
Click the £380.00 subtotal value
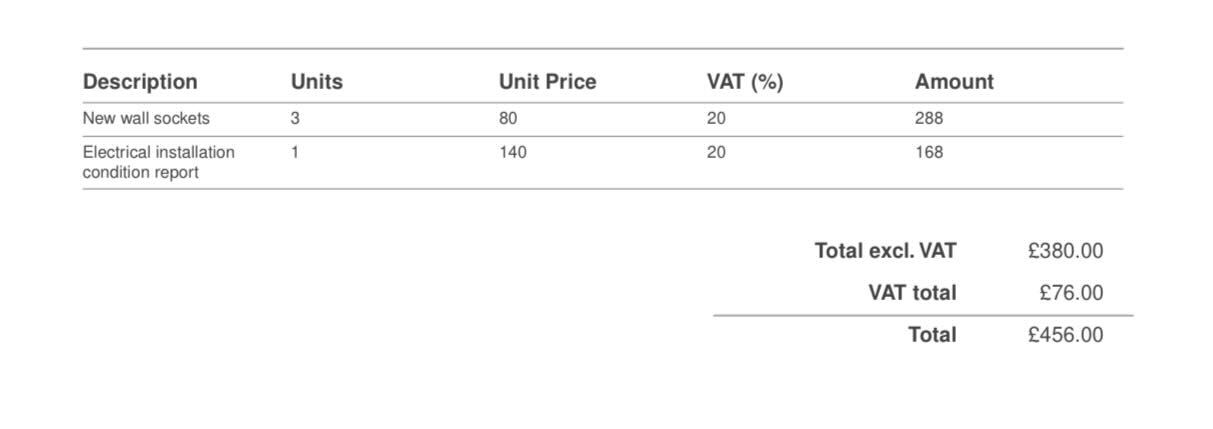coord(1065,251)
